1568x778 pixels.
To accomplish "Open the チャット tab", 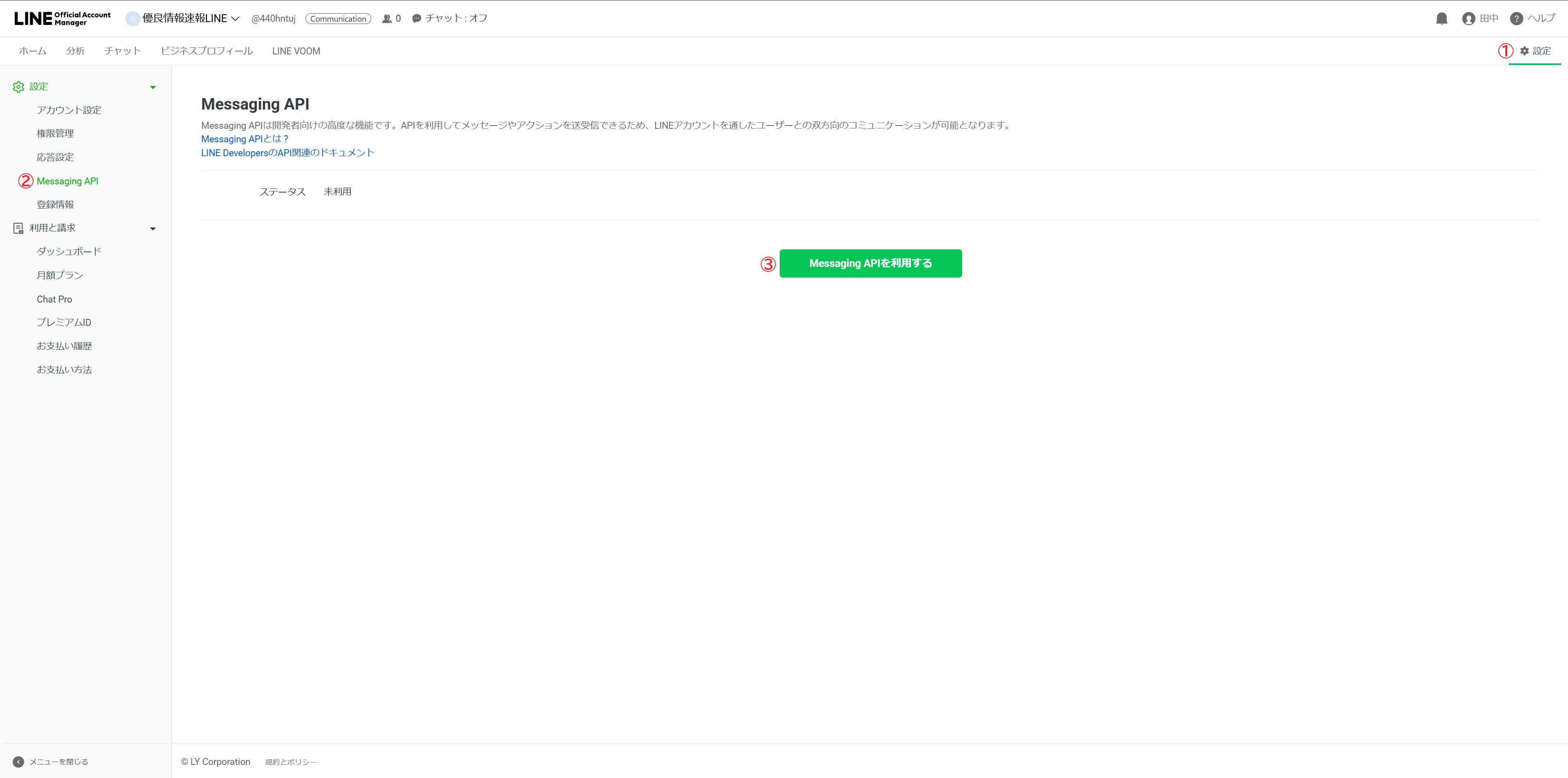I will click(122, 51).
